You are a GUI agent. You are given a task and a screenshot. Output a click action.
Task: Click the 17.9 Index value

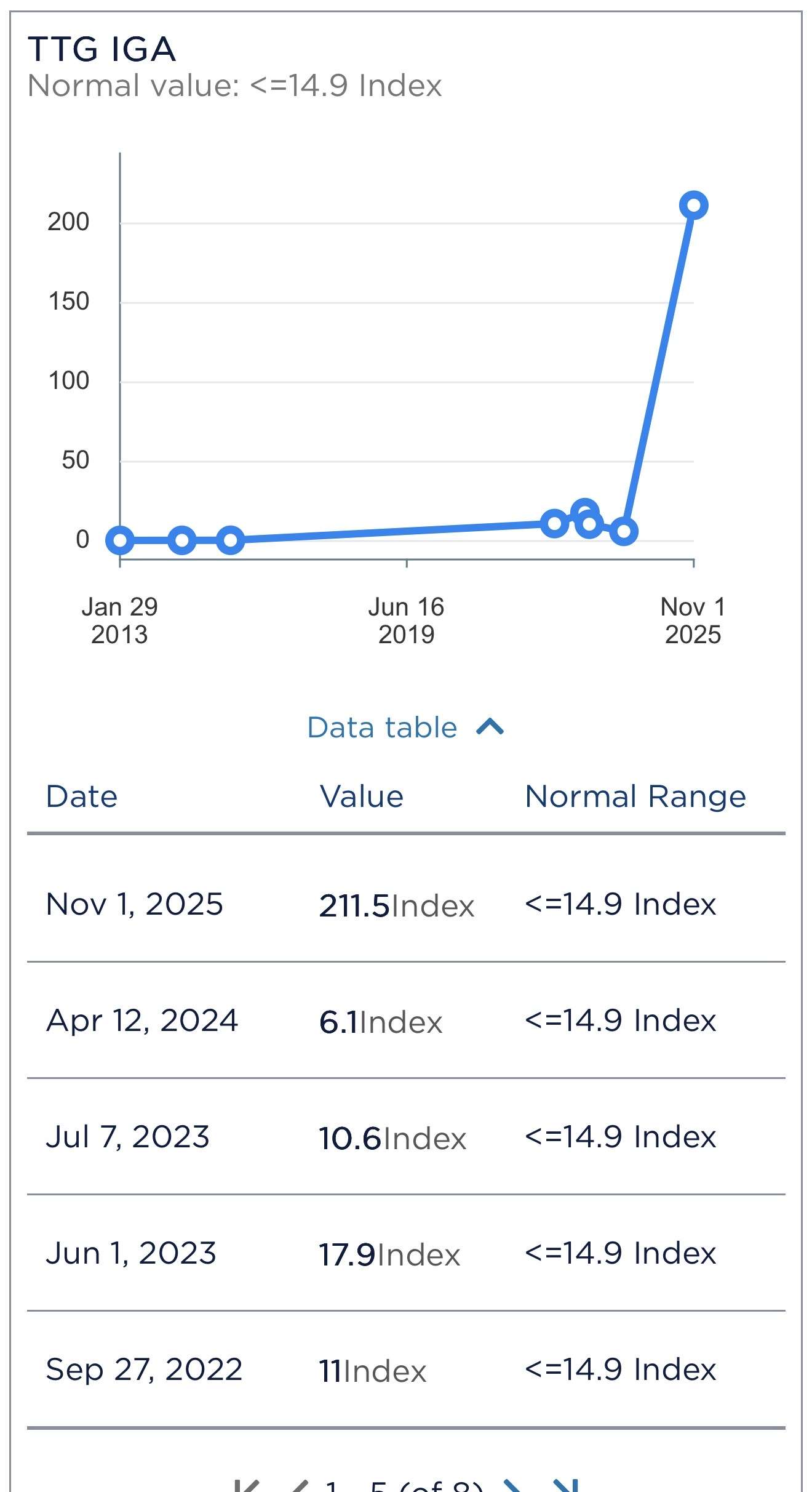tap(389, 1254)
